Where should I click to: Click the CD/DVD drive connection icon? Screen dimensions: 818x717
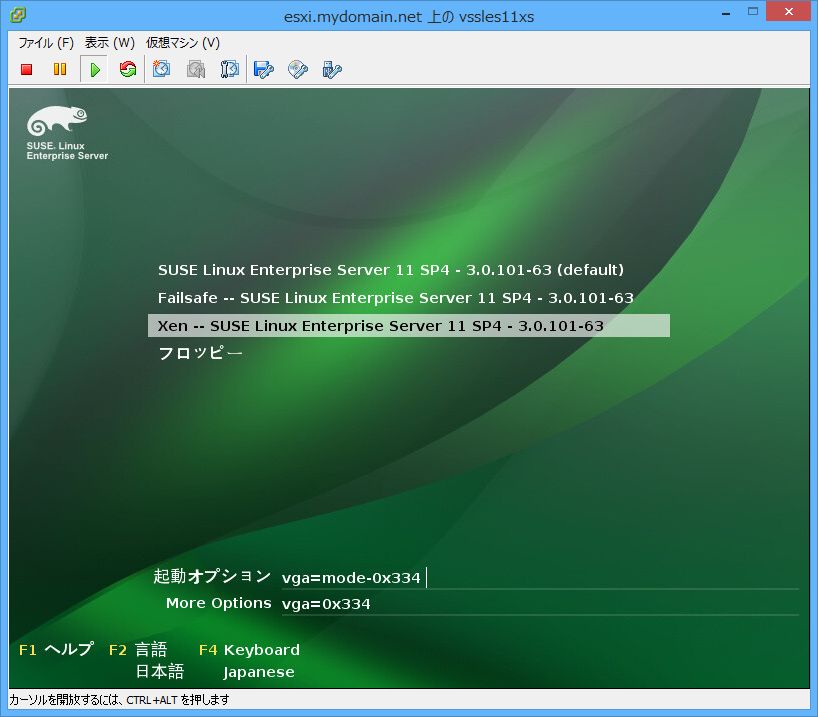(298, 69)
